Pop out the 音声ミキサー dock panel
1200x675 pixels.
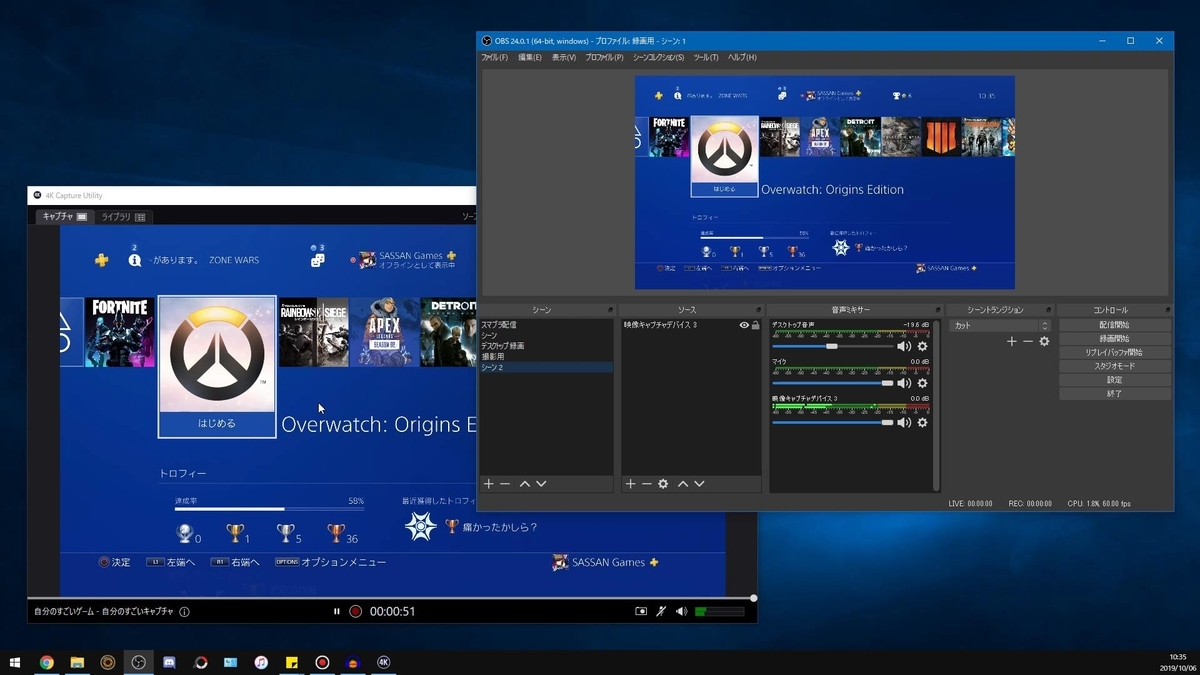pos(937,310)
